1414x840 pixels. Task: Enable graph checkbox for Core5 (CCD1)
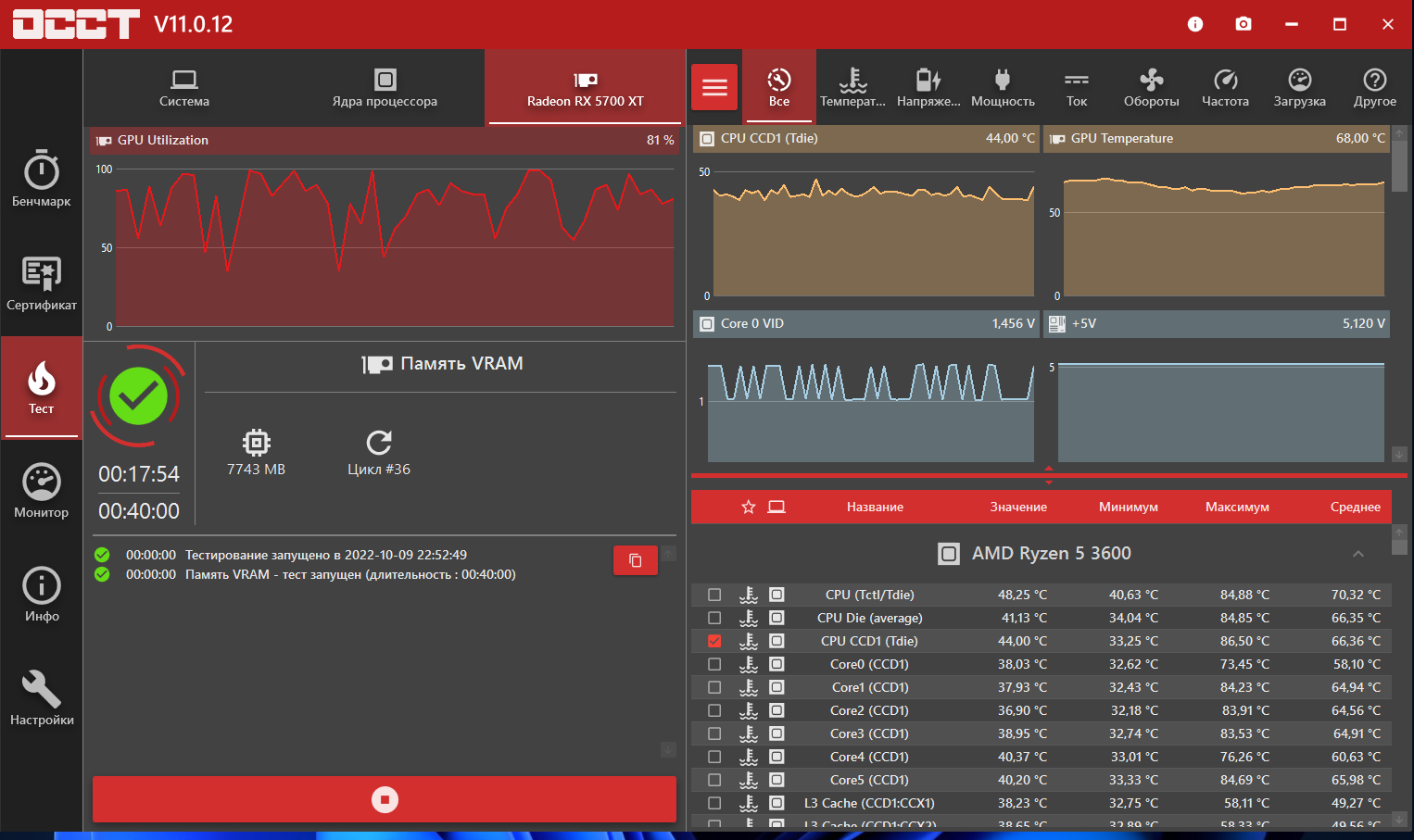[714, 780]
